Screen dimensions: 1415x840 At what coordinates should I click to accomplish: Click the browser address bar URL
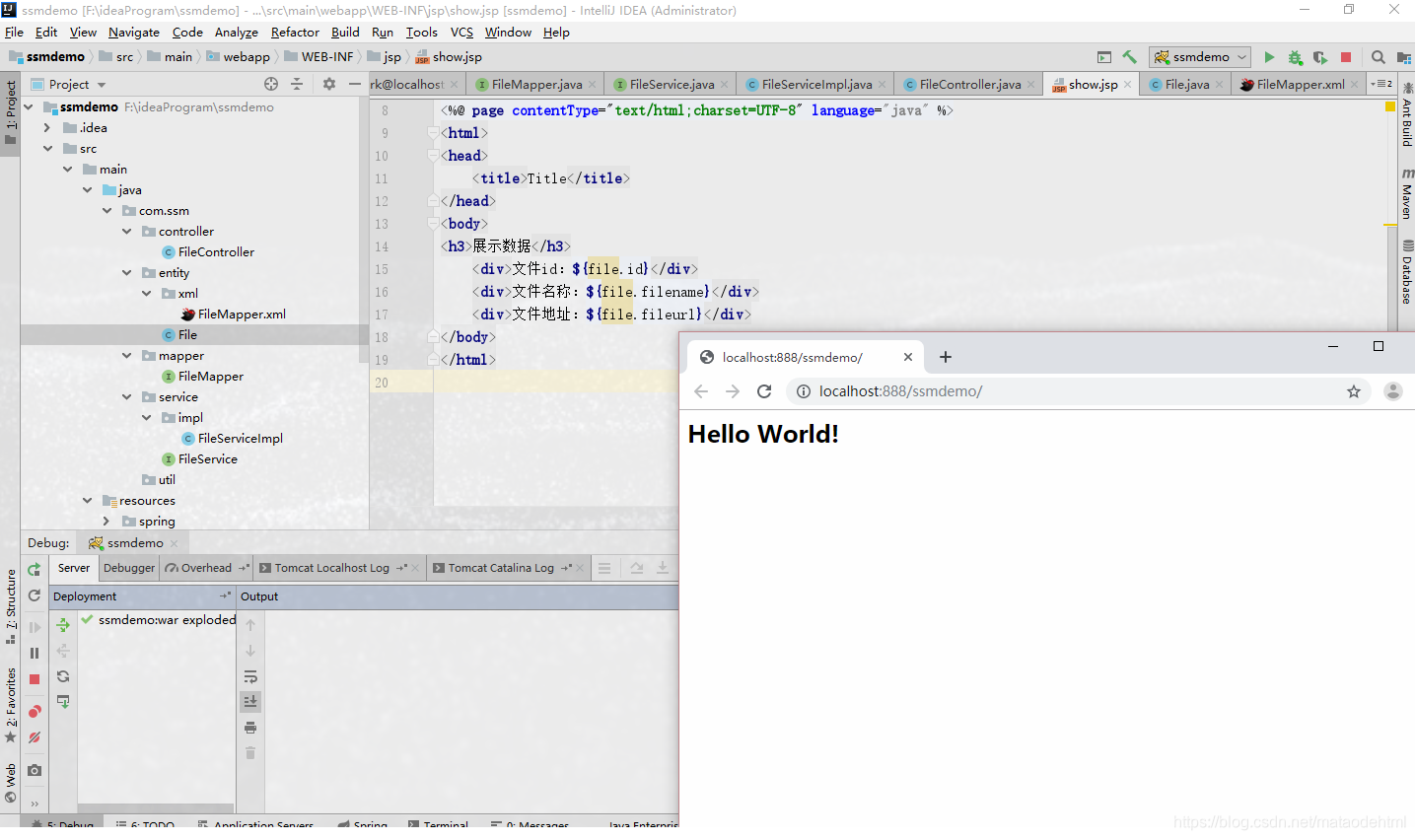tap(900, 391)
